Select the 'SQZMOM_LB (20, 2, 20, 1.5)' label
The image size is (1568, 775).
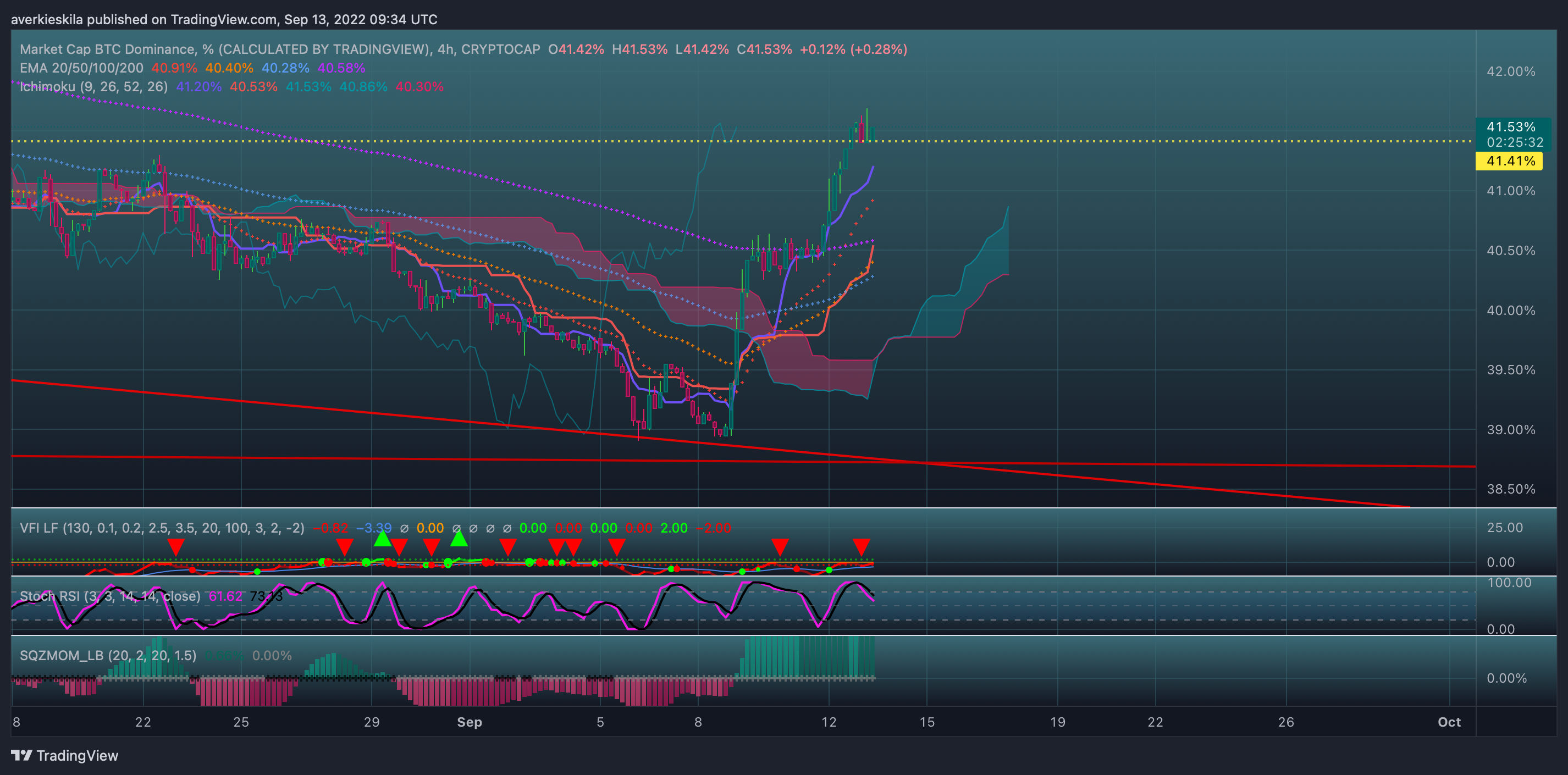(108, 655)
